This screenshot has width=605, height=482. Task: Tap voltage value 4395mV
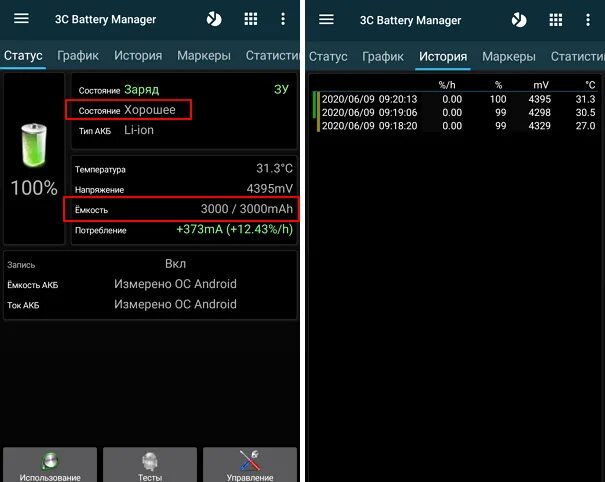click(x=270, y=189)
